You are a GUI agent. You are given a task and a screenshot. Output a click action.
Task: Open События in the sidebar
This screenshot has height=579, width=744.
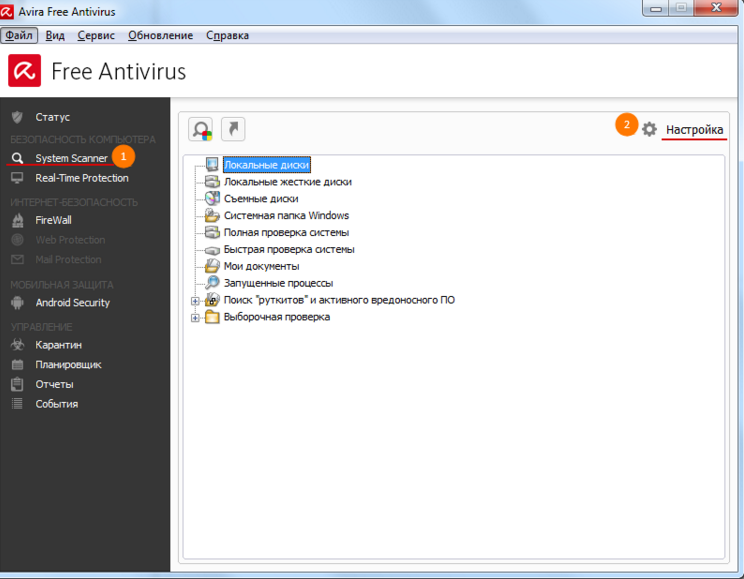tap(57, 404)
